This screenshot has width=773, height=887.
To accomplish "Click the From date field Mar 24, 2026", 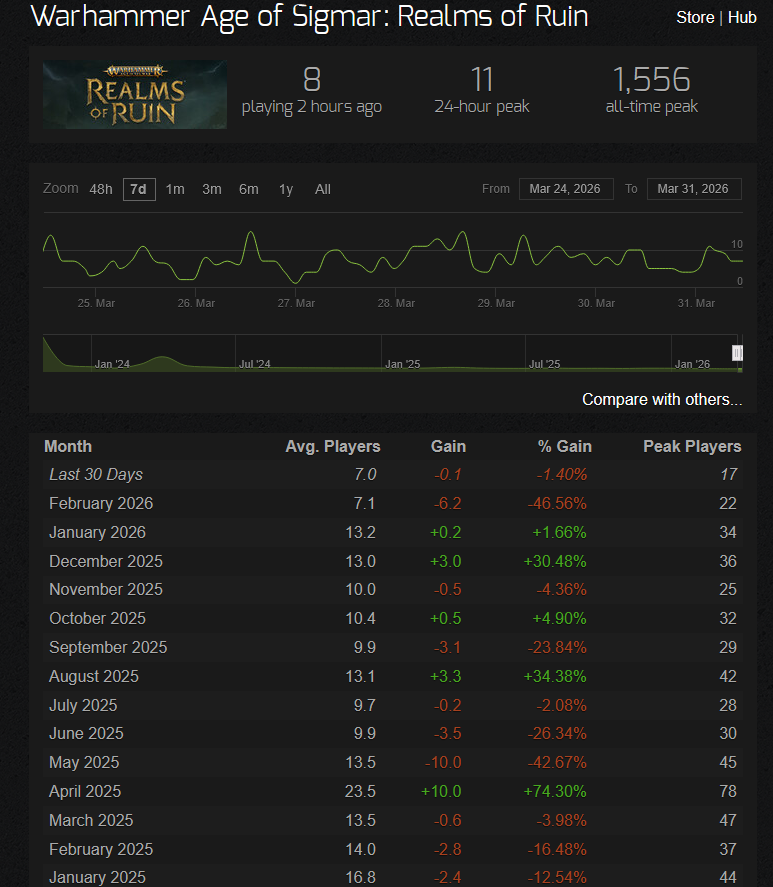I will tap(566, 189).
